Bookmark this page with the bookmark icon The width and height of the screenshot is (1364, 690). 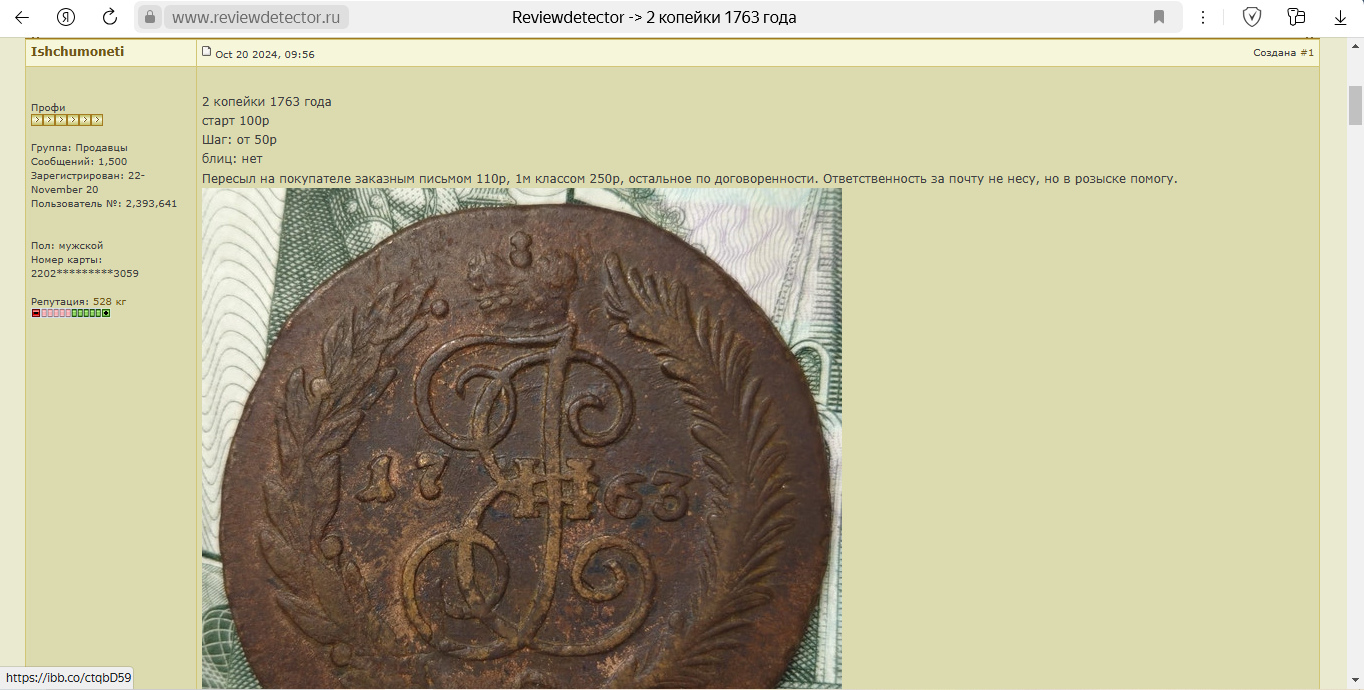pyautogui.click(x=1159, y=17)
